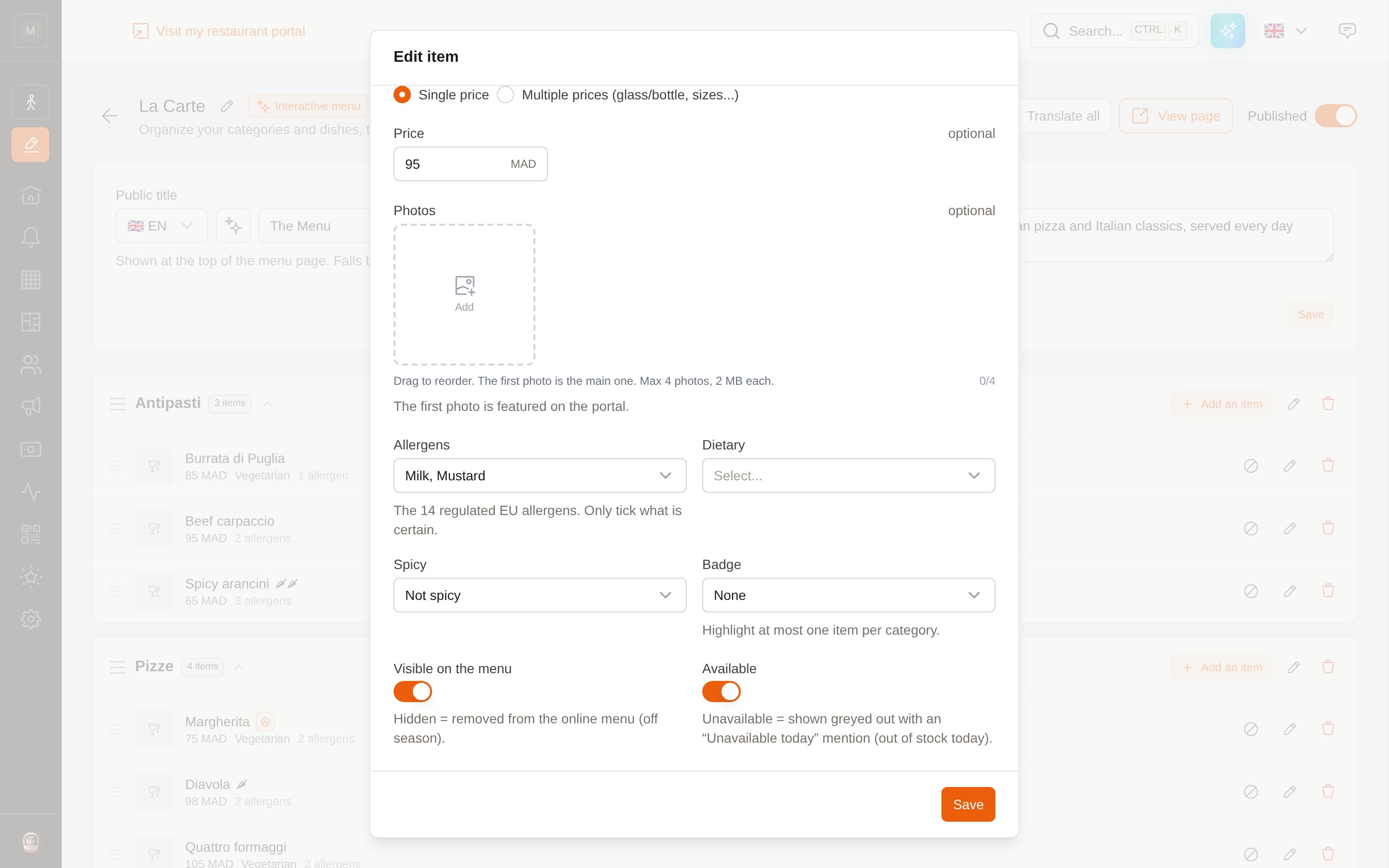
Task: Open the AI sparkle assistant button
Action: (x=1228, y=31)
